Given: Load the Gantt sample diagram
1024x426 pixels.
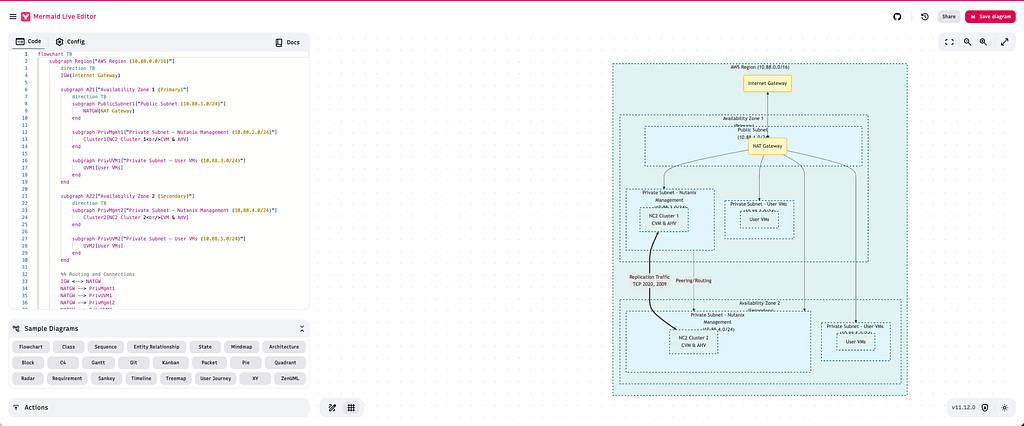Looking at the screenshot, I should 99,363.
